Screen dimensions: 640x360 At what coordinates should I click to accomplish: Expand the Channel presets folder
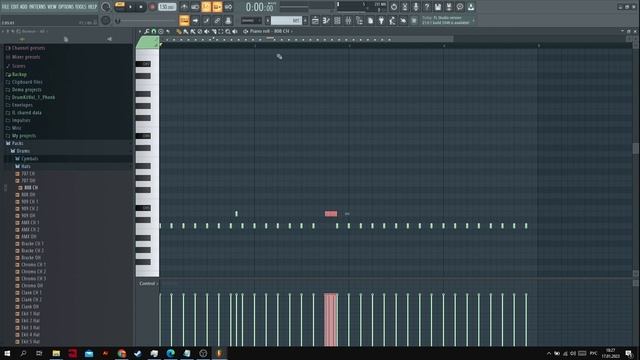click(x=28, y=48)
